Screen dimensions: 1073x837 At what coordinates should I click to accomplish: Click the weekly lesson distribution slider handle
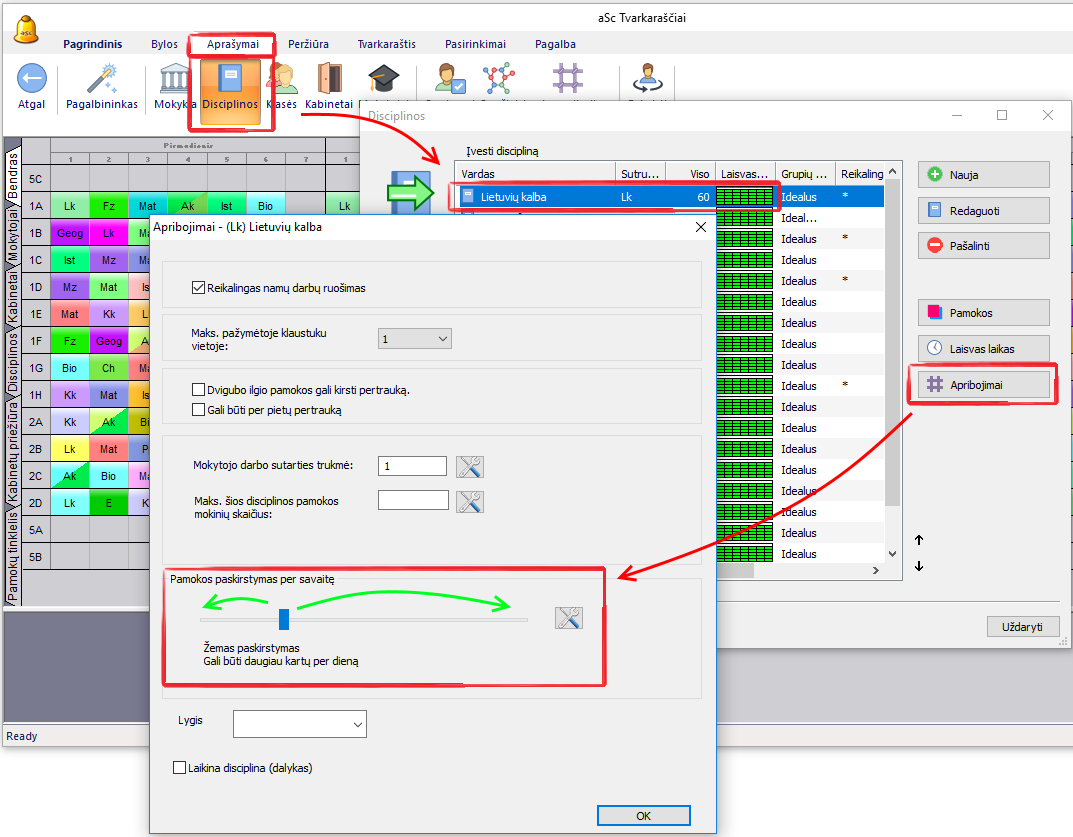click(284, 619)
